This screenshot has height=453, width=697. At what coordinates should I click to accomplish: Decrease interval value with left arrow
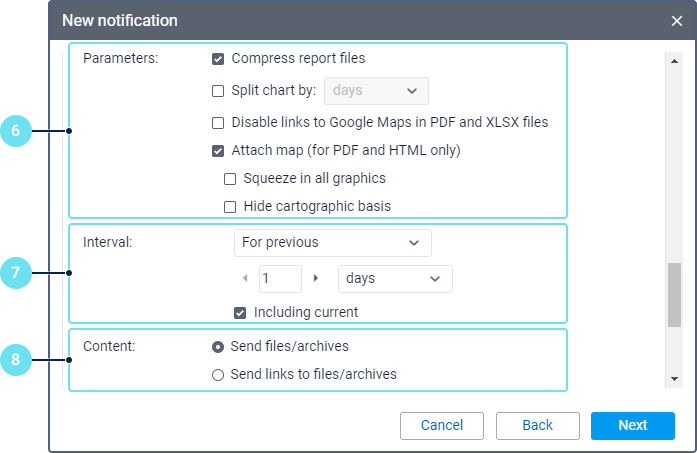[x=245, y=278]
